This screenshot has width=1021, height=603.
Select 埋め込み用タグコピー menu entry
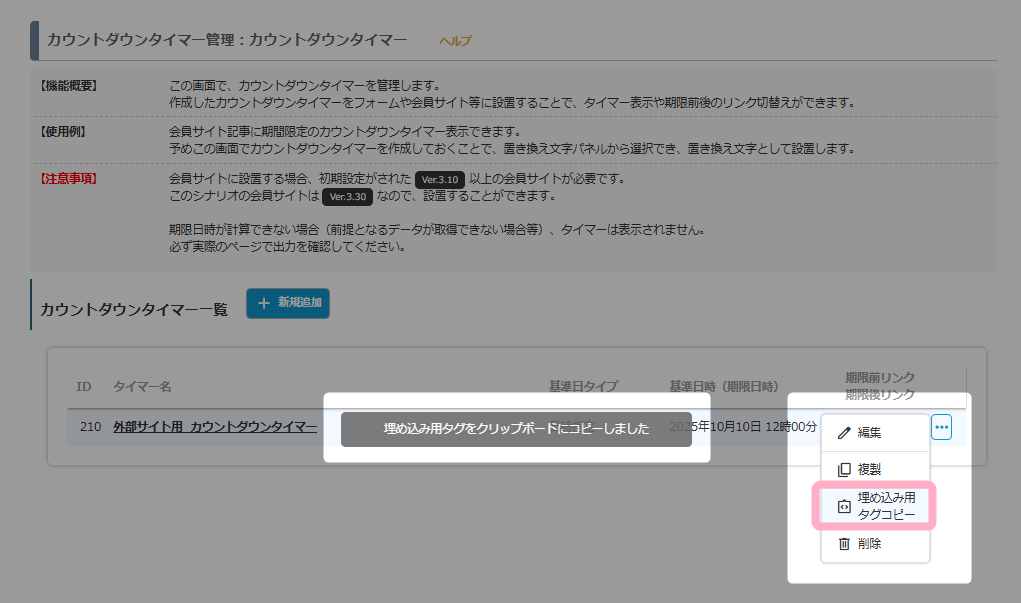click(886, 506)
